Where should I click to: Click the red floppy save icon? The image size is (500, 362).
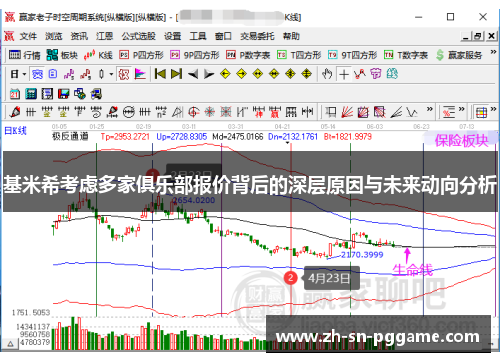[x=64, y=94]
